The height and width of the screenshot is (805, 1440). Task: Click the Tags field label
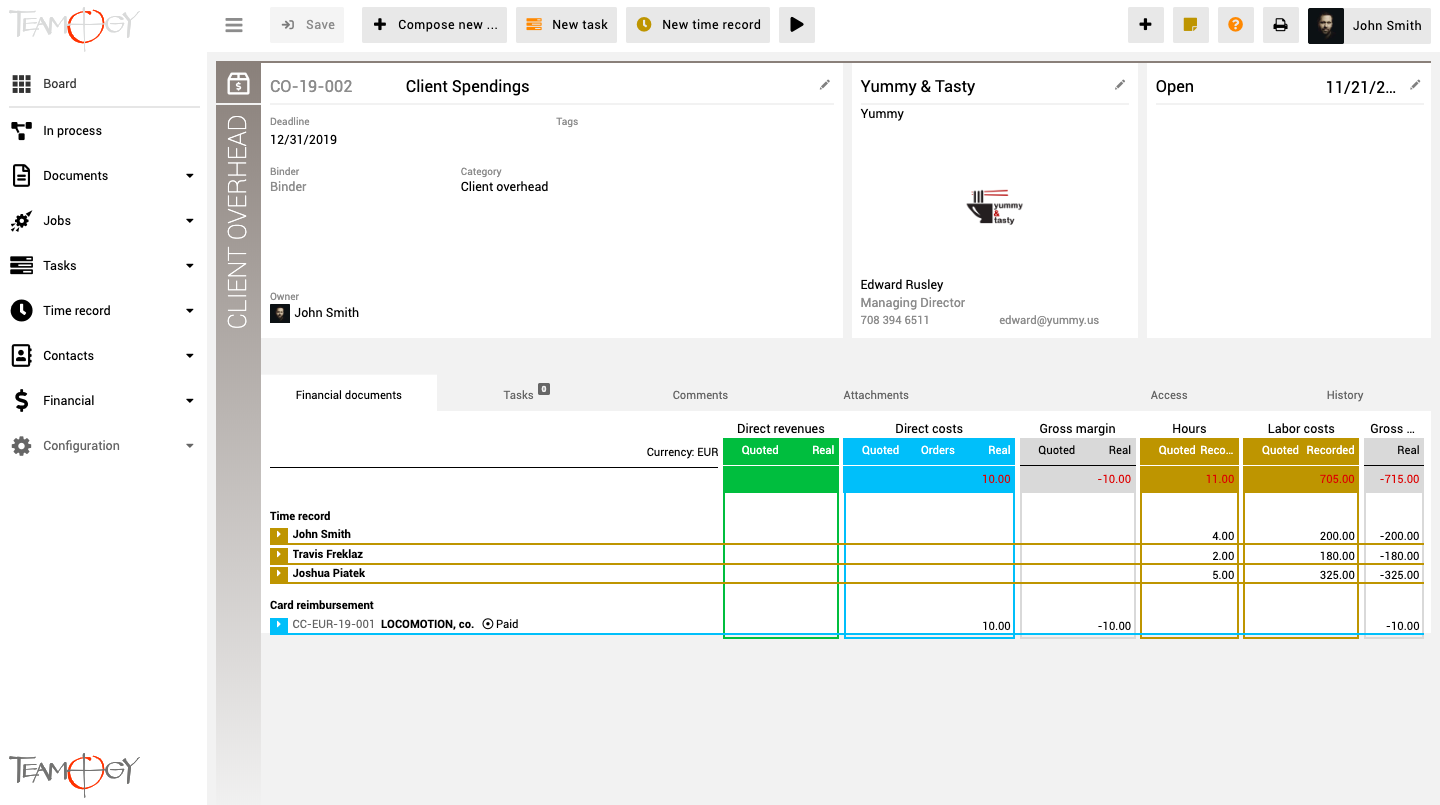pyautogui.click(x=567, y=122)
